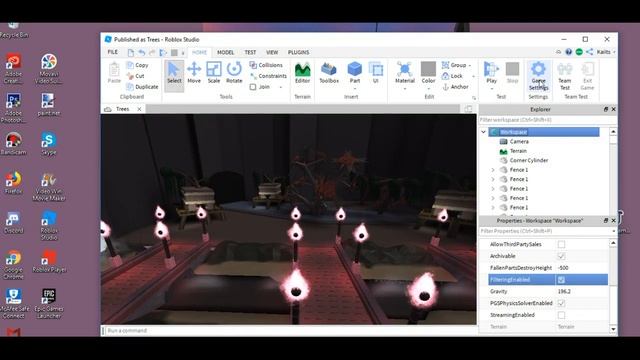Toggle Constraints in the Tools group
This screenshot has height=360, width=640.
click(268, 76)
